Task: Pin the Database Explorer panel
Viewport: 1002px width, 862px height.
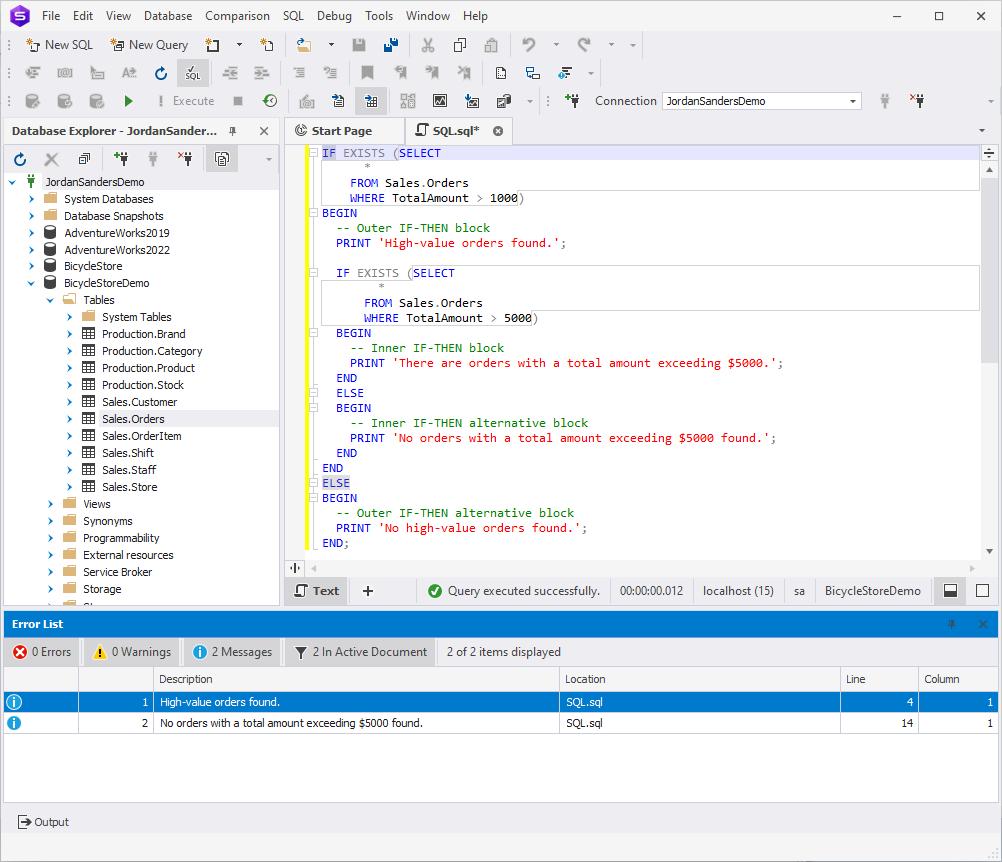Action: pyautogui.click(x=233, y=131)
